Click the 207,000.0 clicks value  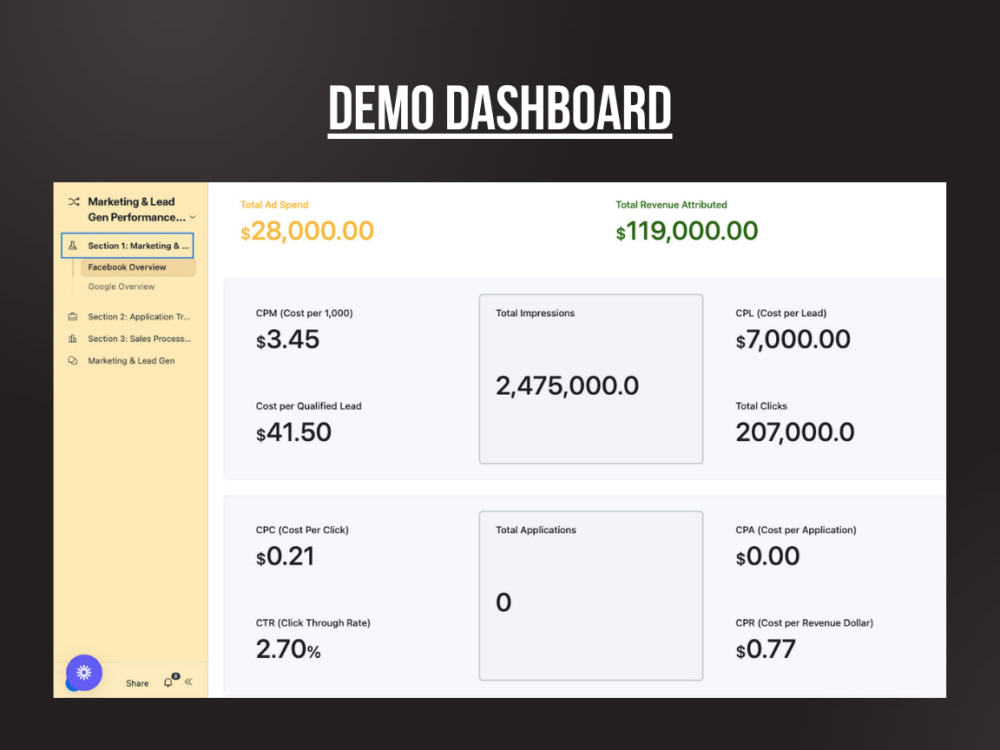click(x=795, y=432)
